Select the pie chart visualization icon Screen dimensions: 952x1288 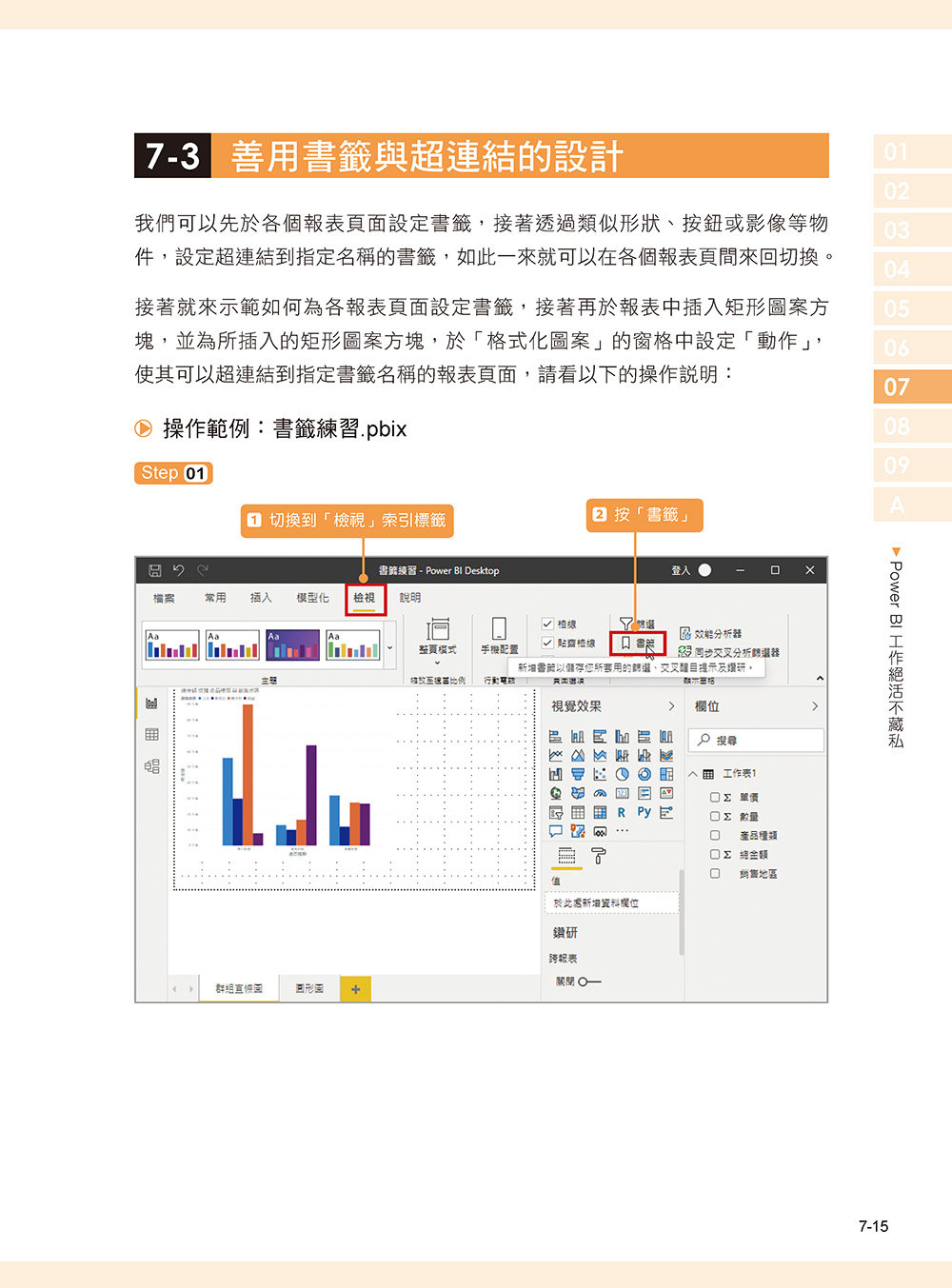tap(623, 774)
